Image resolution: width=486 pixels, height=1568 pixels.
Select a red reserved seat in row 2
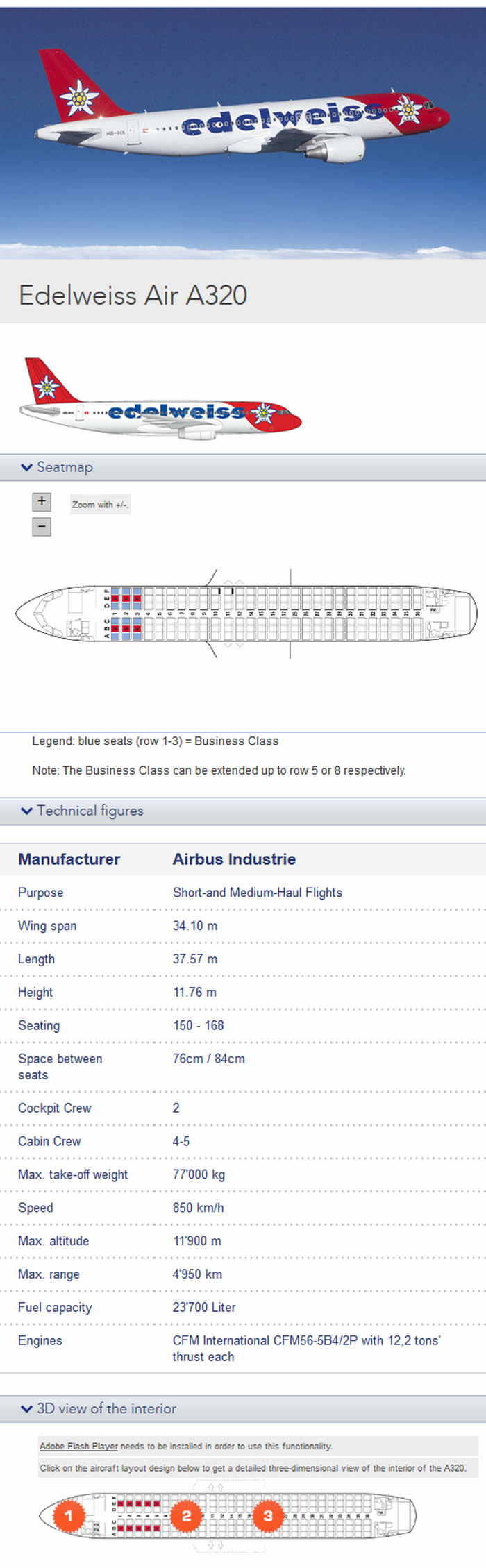point(126,599)
